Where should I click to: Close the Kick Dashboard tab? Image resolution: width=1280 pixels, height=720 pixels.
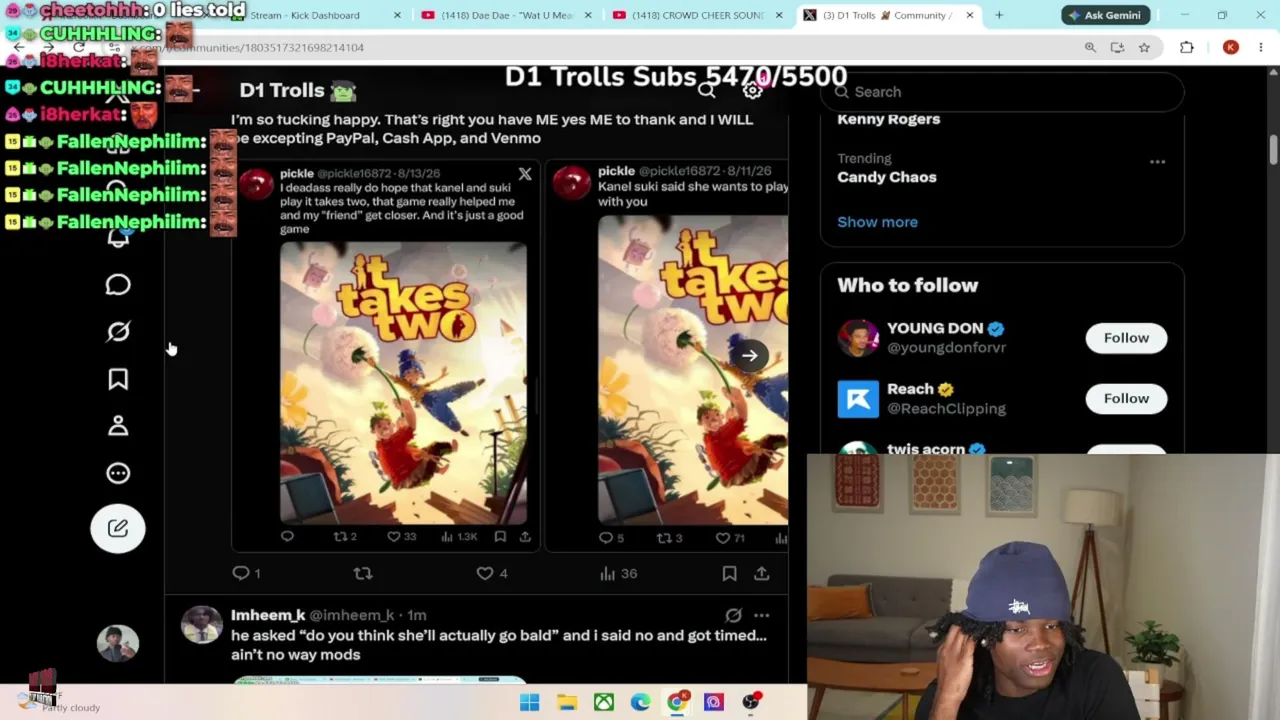[x=397, y=15]
